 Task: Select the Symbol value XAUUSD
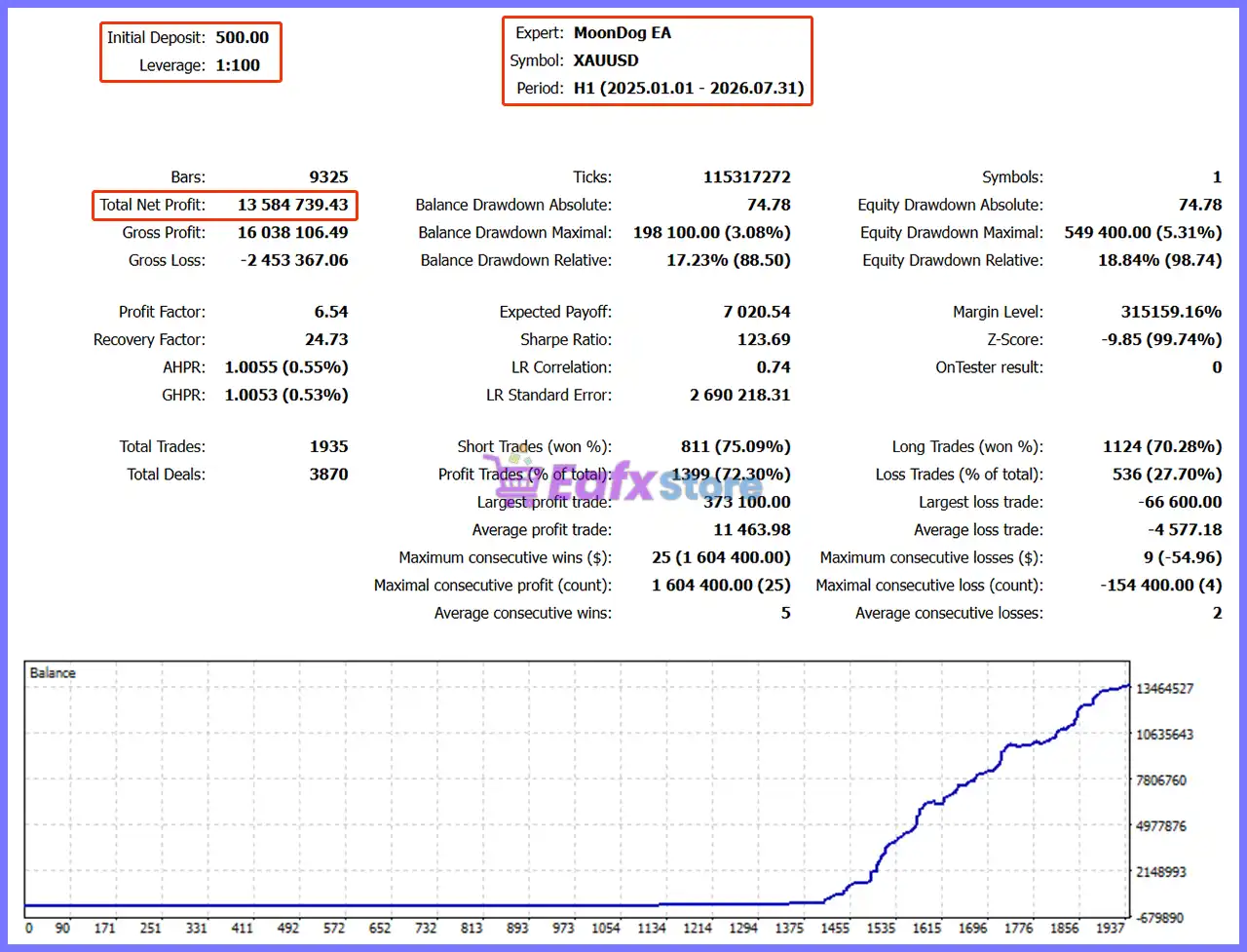click(x=606, y=60)
